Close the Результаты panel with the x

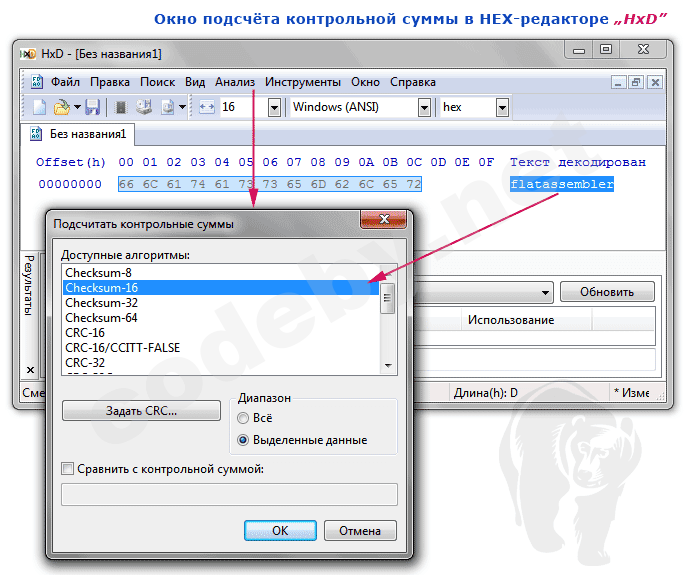[x=30, y=370]
